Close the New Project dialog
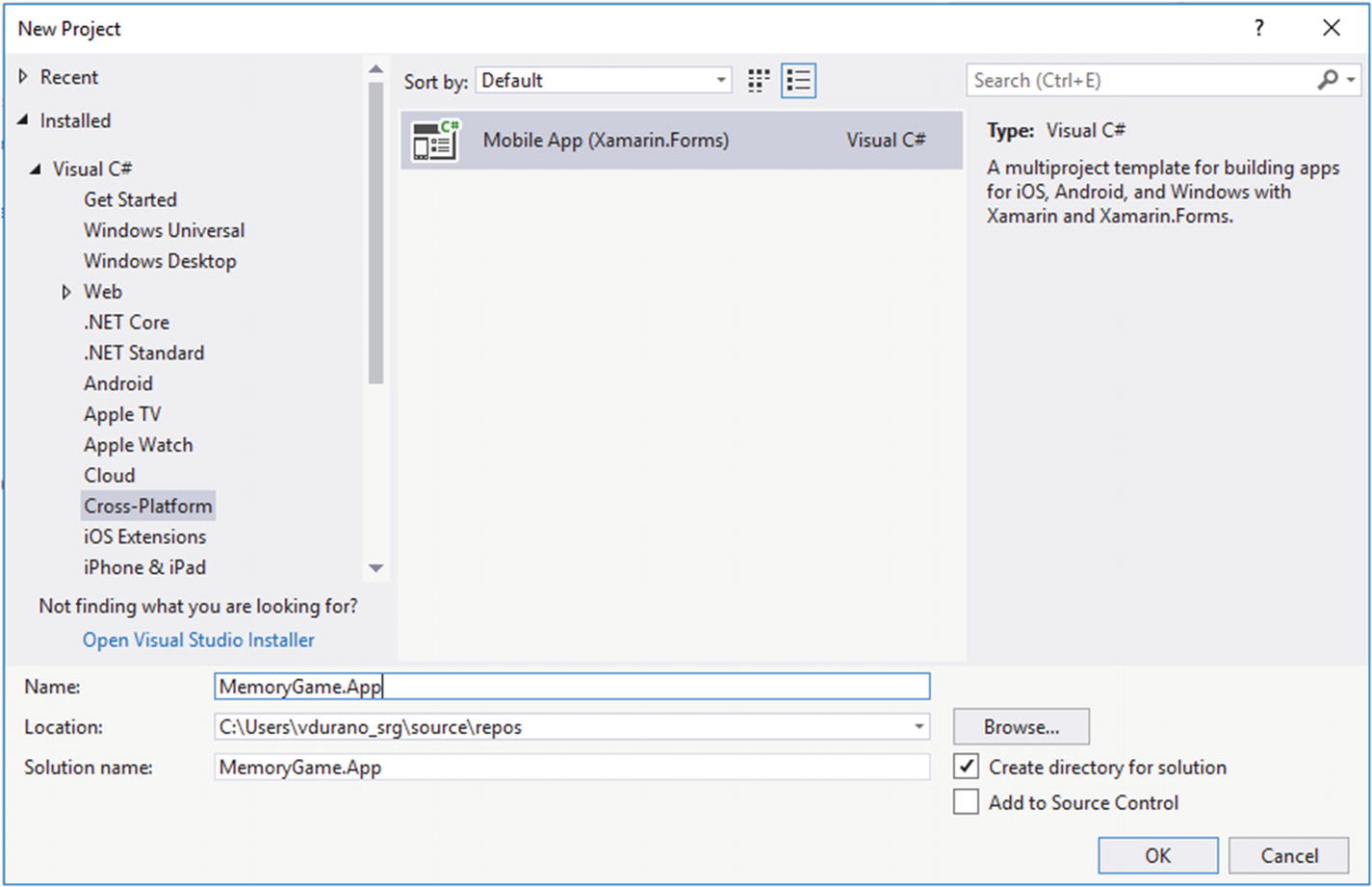The image size is (1372, 887). tap(1331, 28)
